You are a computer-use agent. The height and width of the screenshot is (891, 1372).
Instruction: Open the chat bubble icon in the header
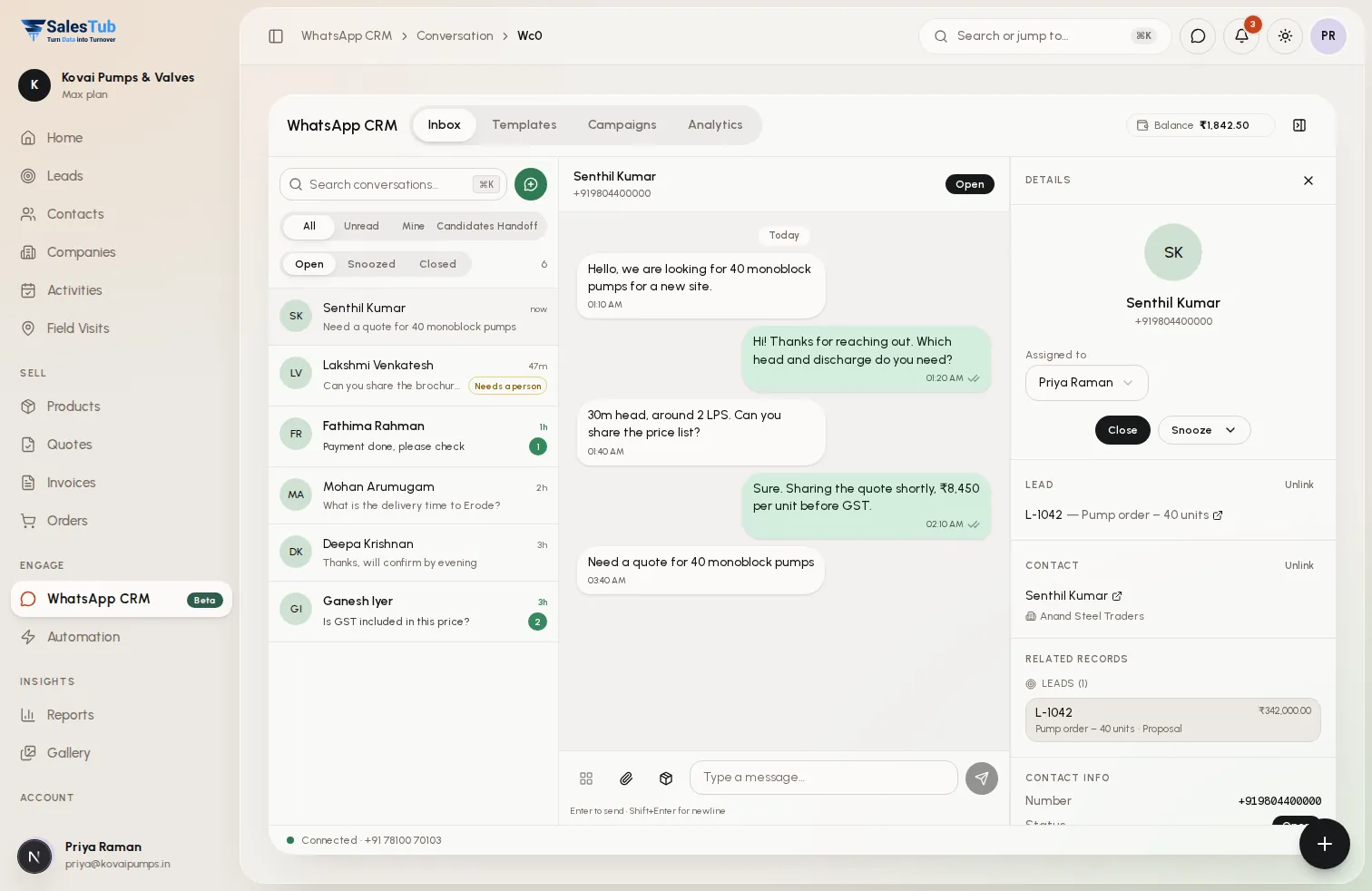(x=1198, y=36)
